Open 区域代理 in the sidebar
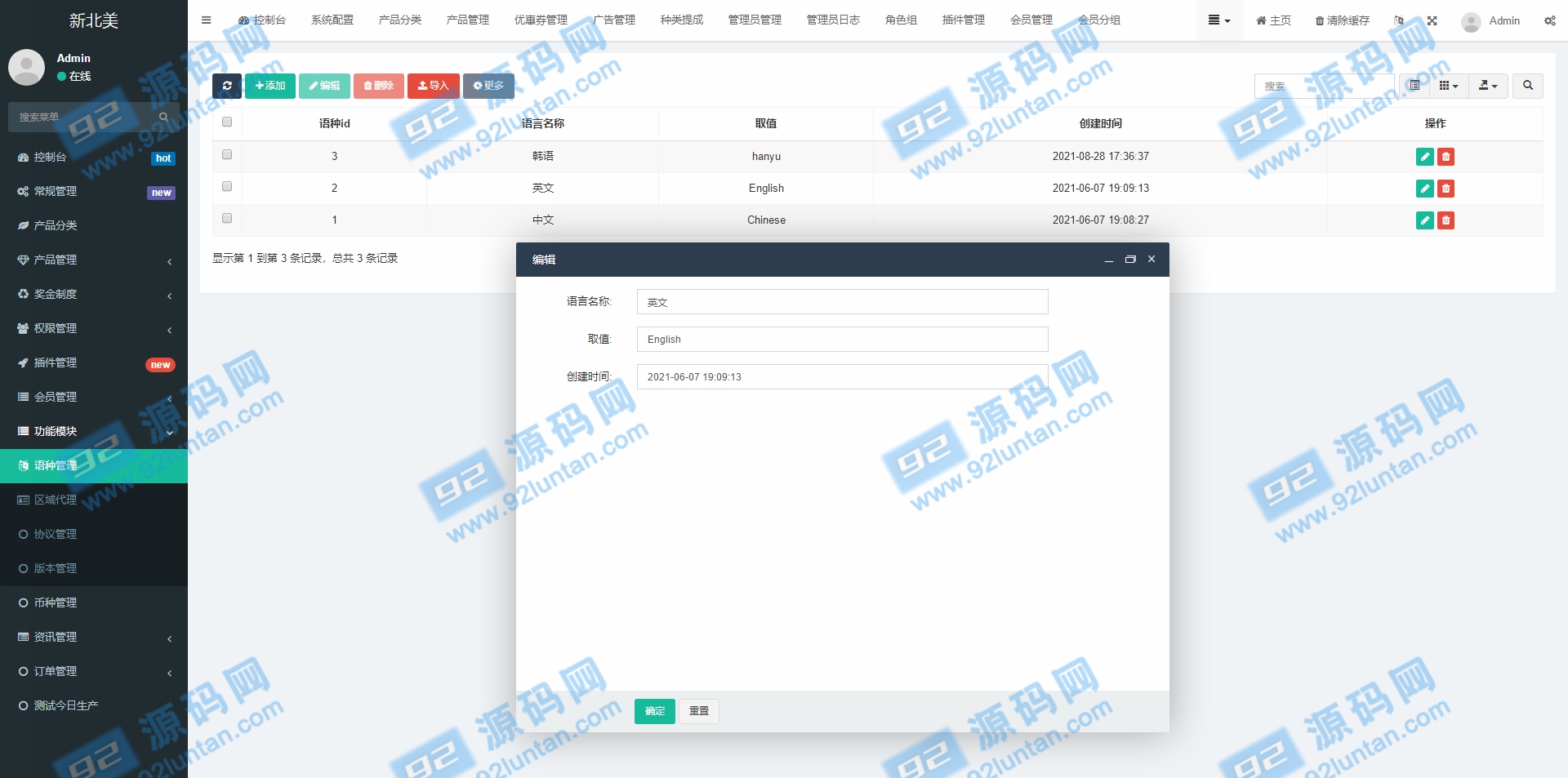This screenshot has width=1568, height=778. (94, 500)
